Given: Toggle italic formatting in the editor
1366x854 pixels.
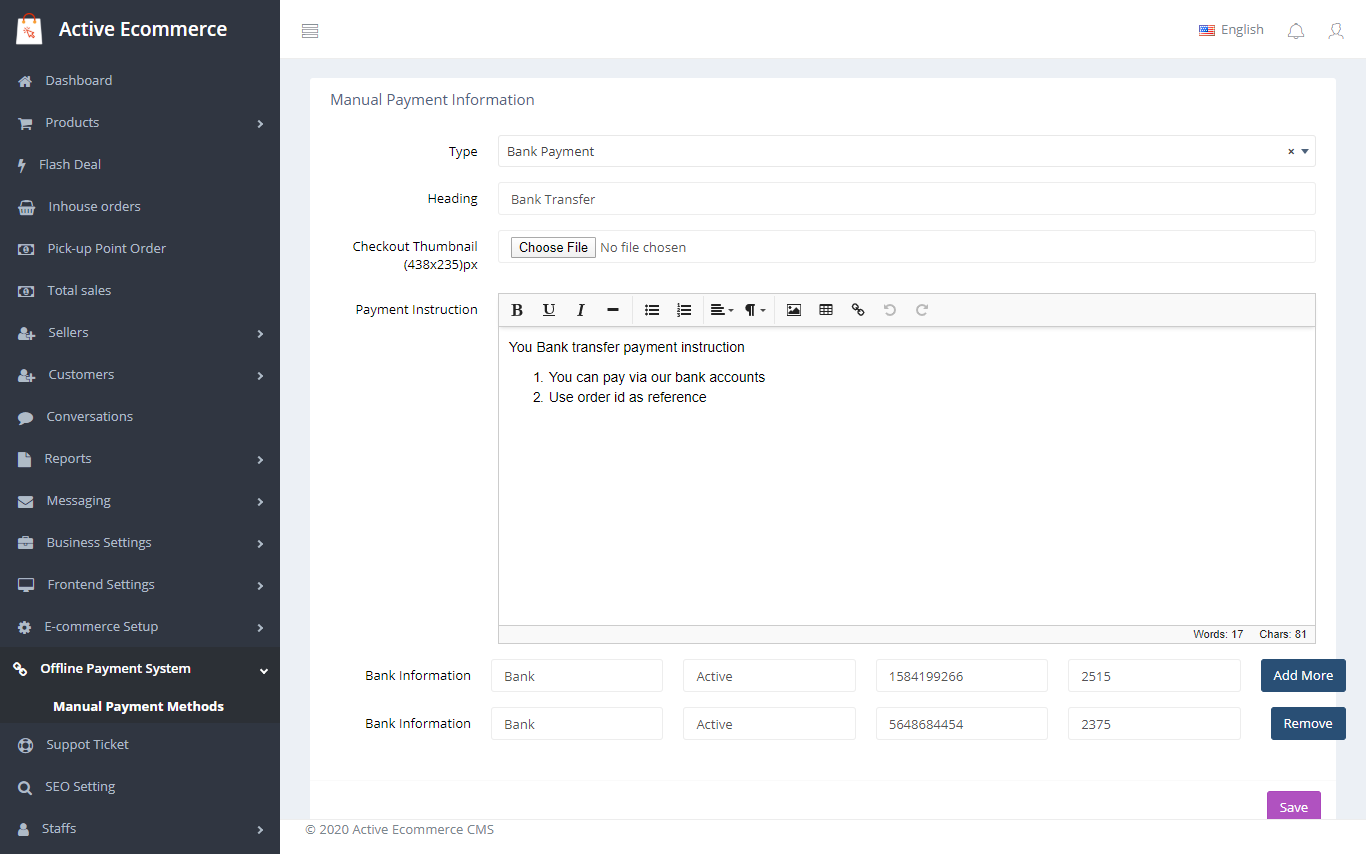Looking at the screenshot, I should [581, 310].
